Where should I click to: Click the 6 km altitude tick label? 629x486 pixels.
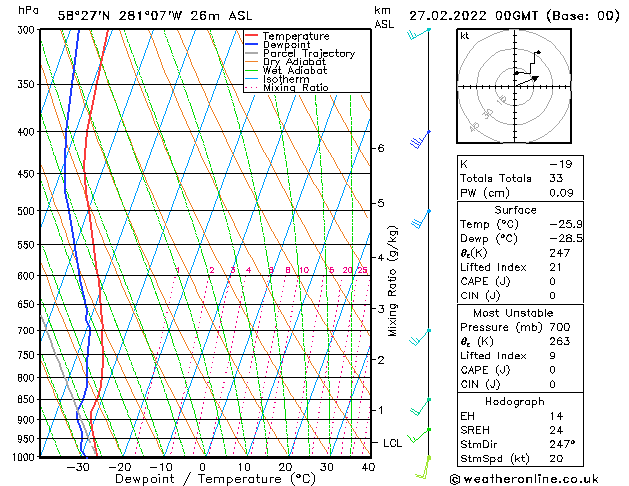pyautogui.click(x=381, y=148)
